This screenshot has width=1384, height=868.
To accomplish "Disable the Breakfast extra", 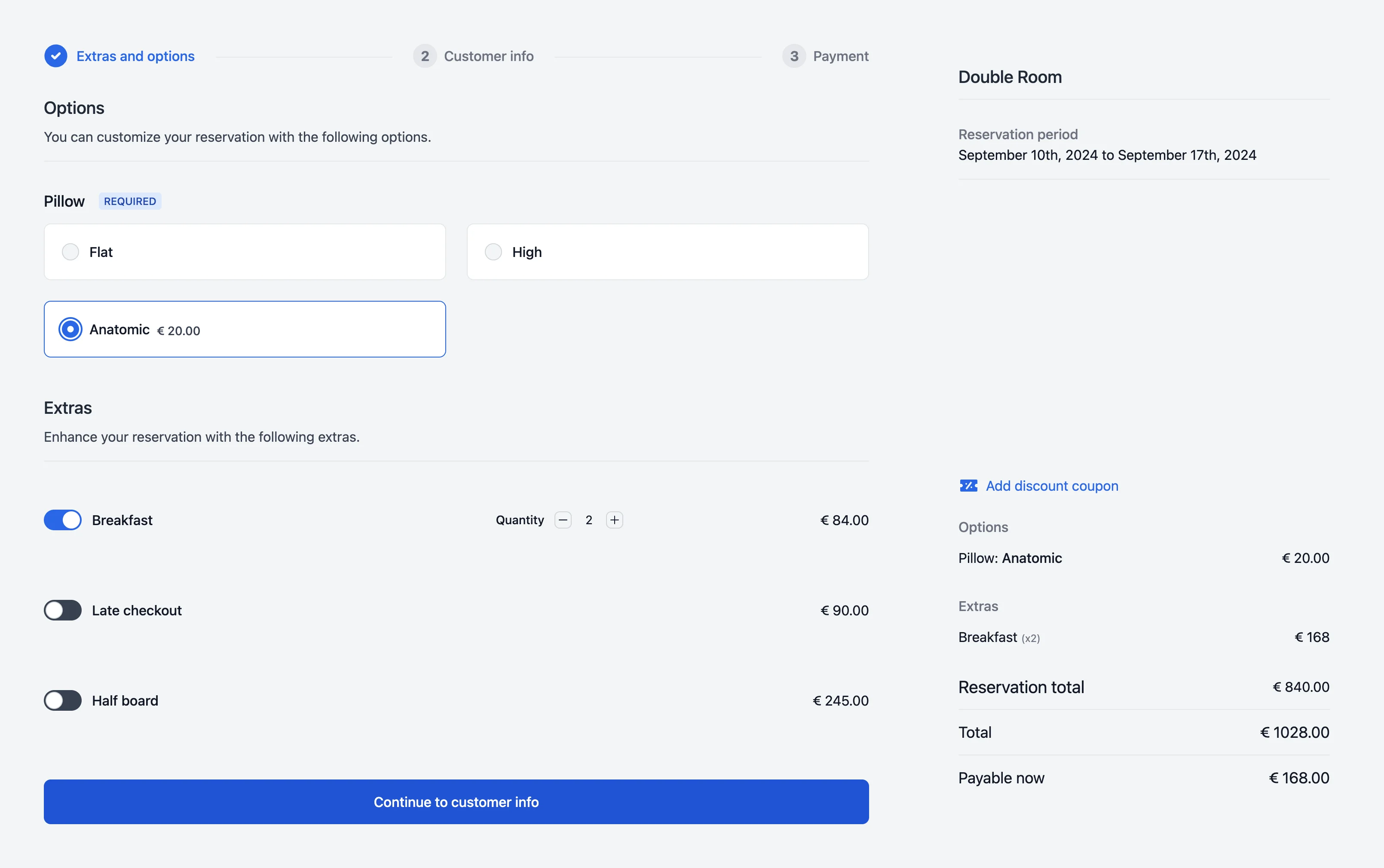I will pos(62,520).
